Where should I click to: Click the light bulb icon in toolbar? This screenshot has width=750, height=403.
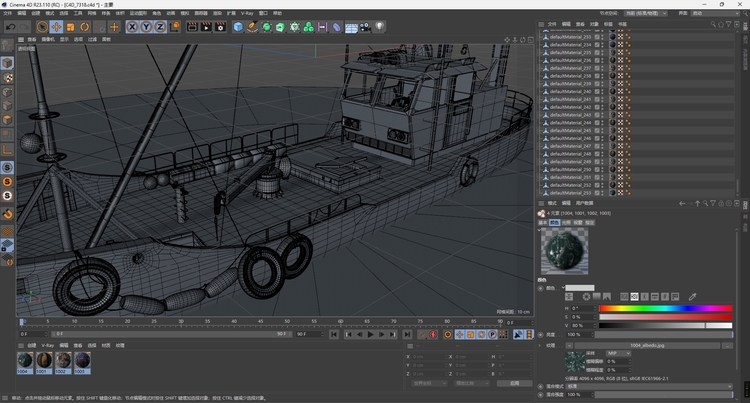click(380, 27)
